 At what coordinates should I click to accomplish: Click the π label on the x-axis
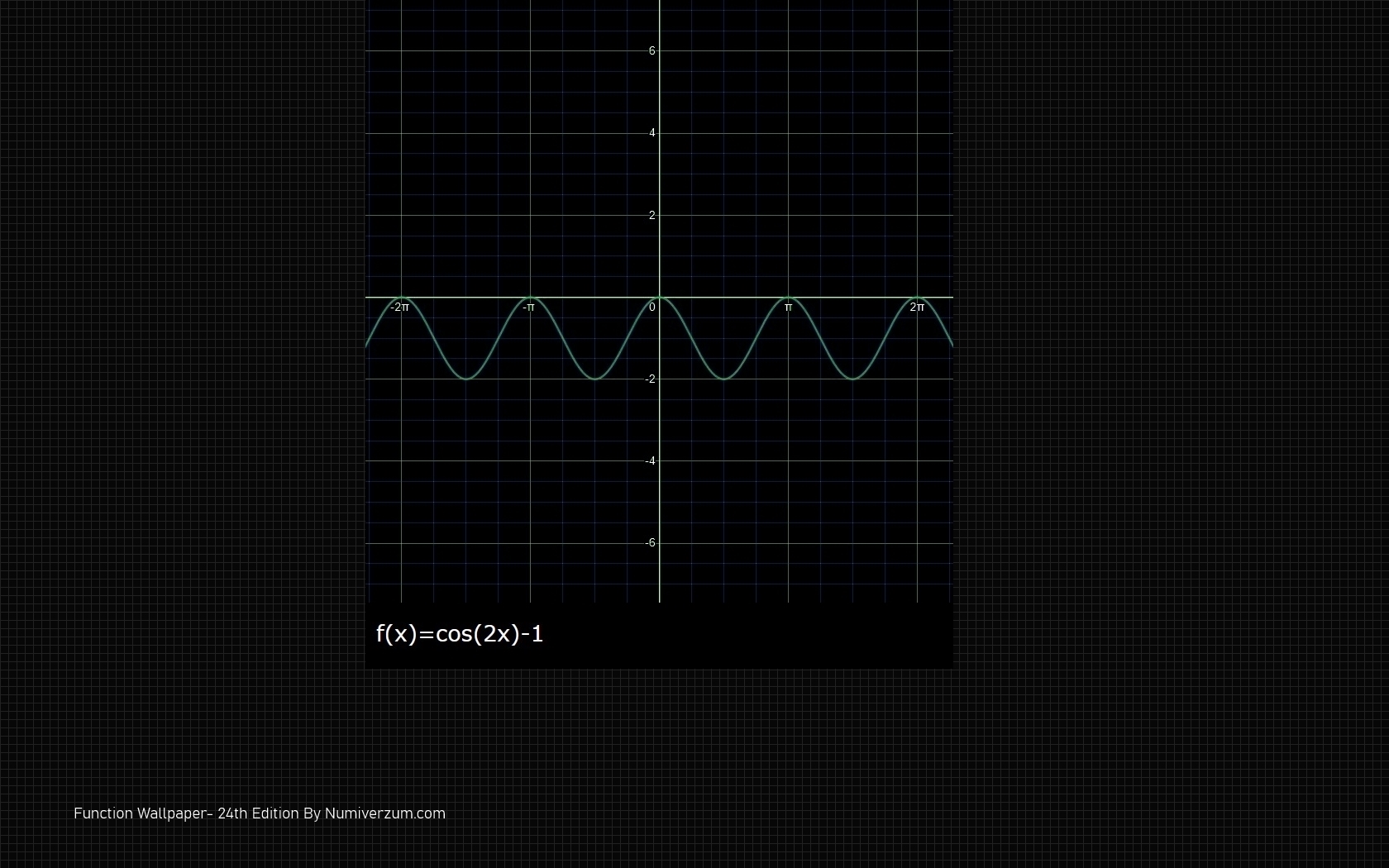pos(788,308)
